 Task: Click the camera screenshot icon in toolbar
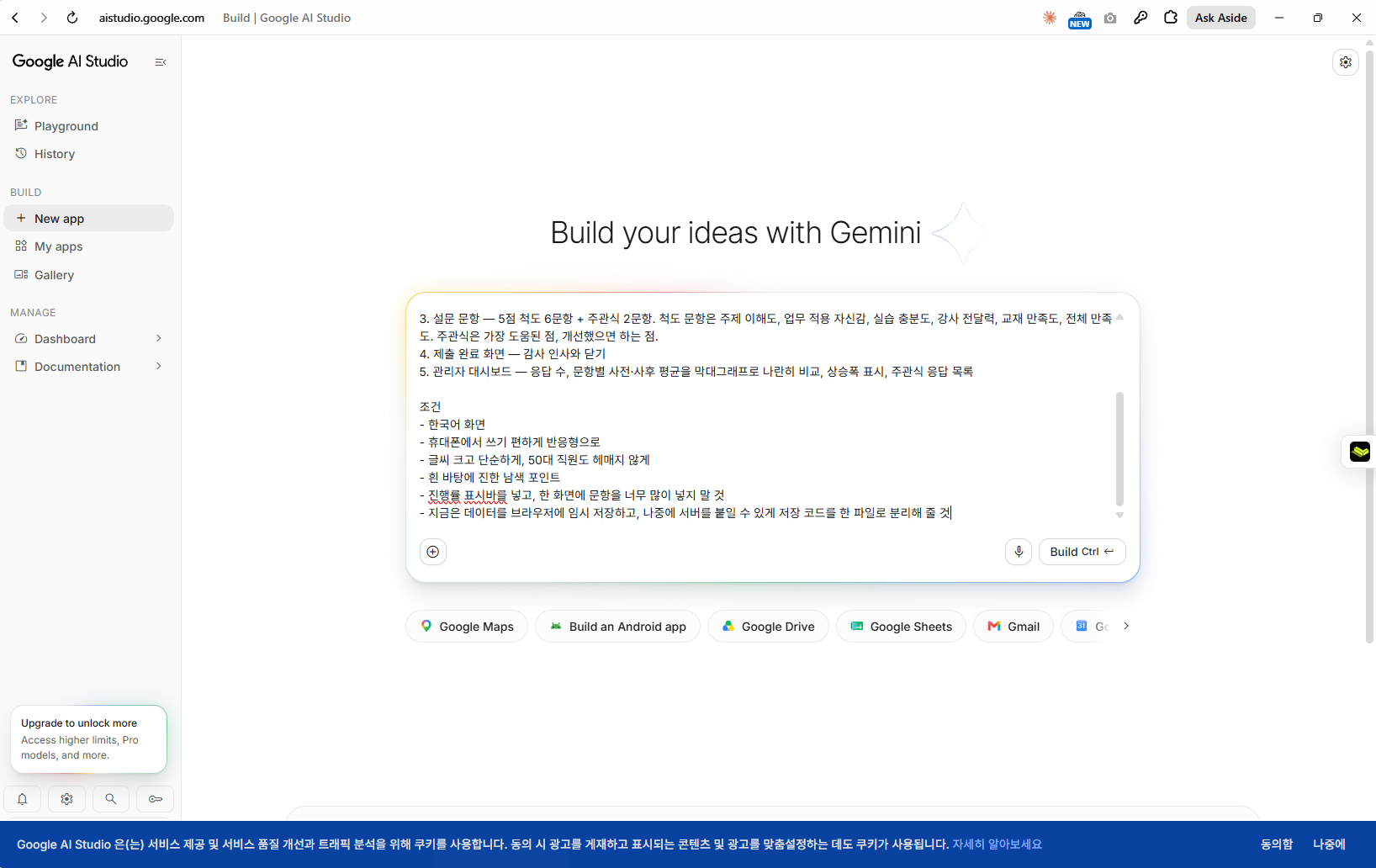coord(1110,18)
